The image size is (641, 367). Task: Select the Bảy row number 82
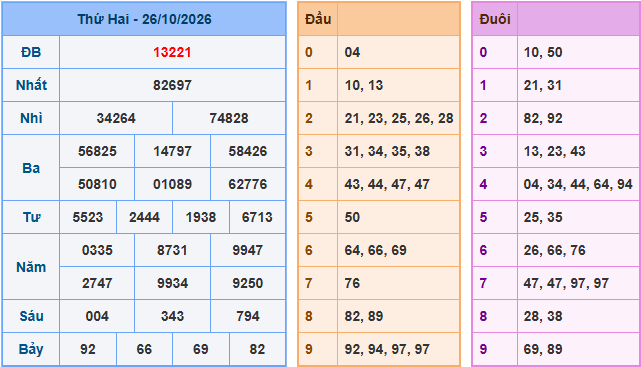[257, 349]
